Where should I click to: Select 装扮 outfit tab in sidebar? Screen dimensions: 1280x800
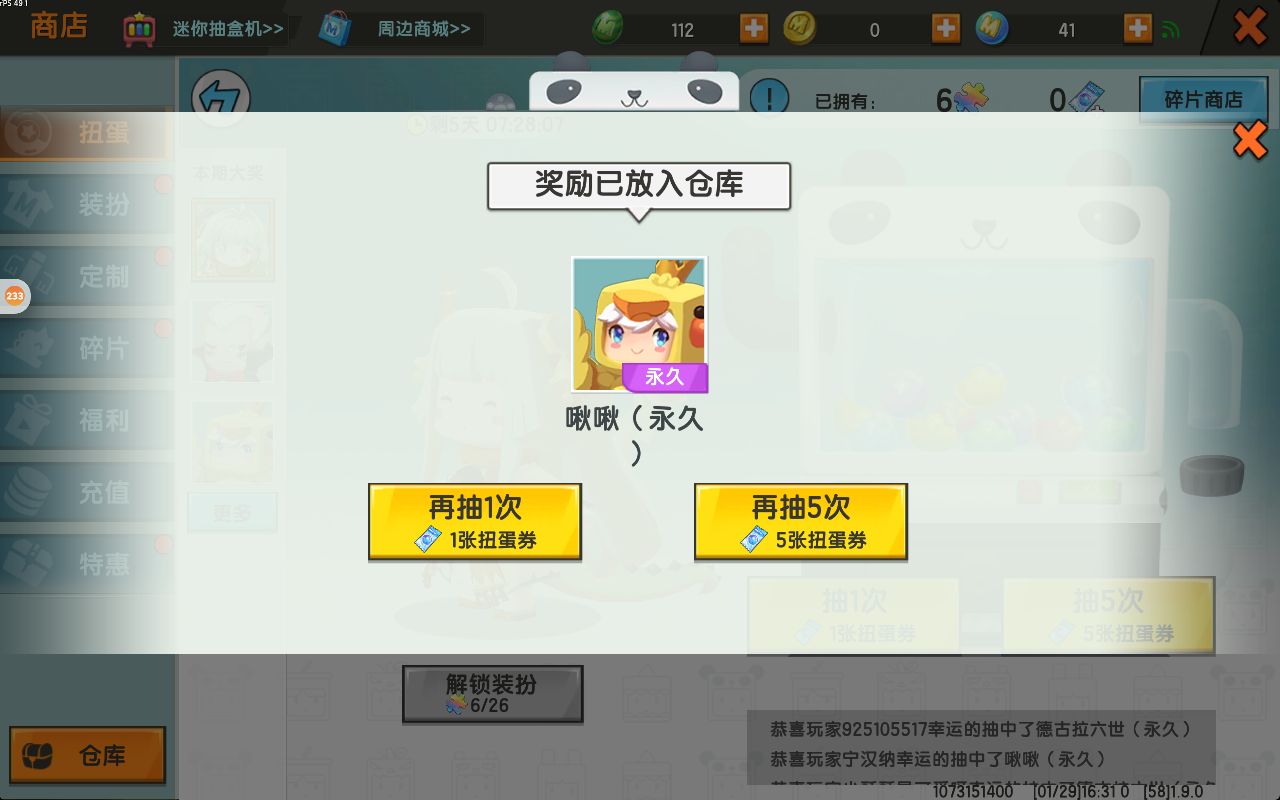click(86, 205)
